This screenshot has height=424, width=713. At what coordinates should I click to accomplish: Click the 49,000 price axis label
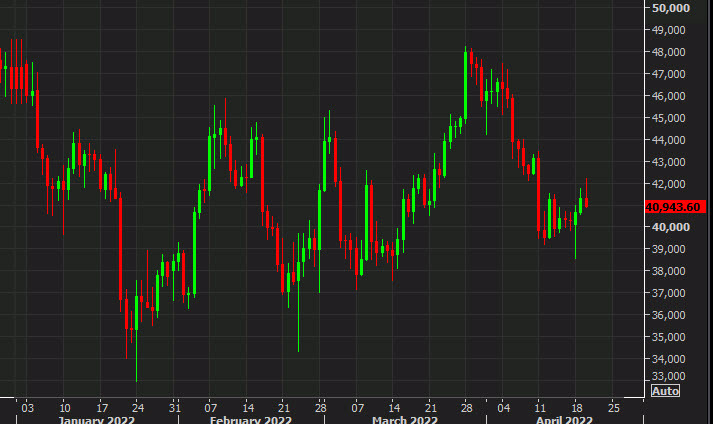[x=668, y=30]
